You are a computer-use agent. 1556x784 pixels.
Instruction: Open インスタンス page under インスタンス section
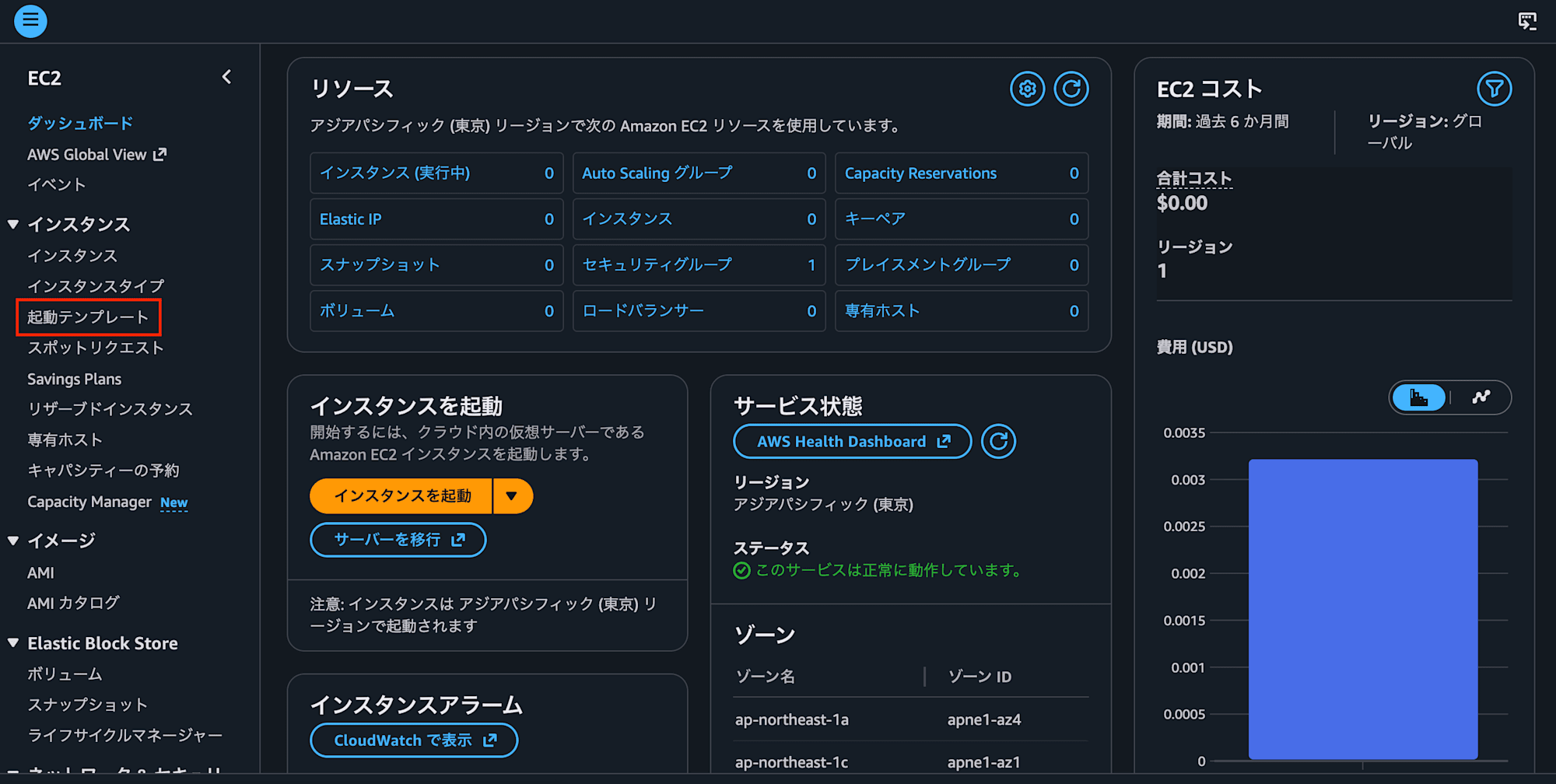(x=72, y=255)
